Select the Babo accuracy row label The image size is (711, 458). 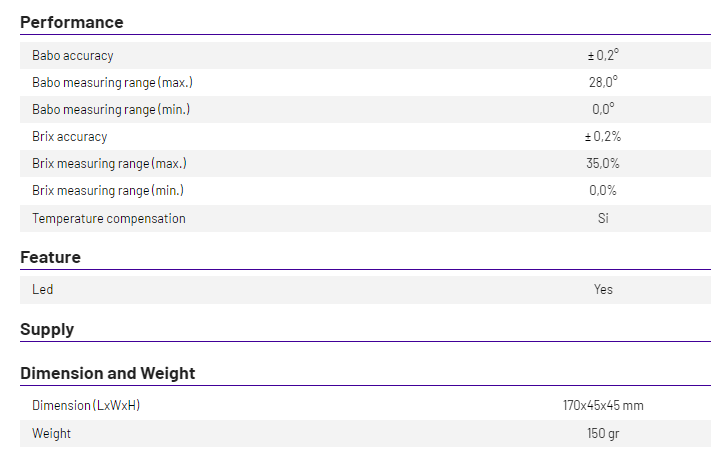pyautogui.click(x=73, y=56)
